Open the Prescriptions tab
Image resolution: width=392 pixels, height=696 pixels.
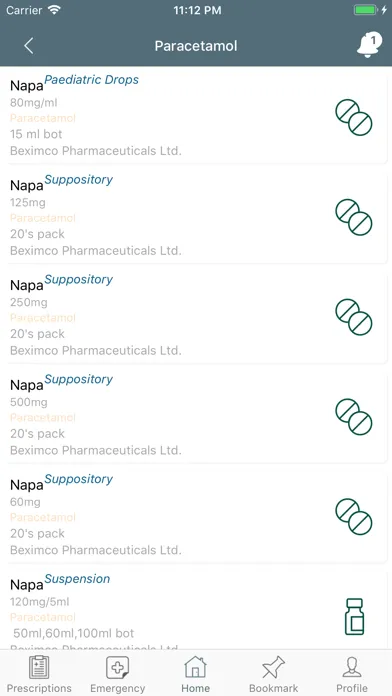click(39, 674)
